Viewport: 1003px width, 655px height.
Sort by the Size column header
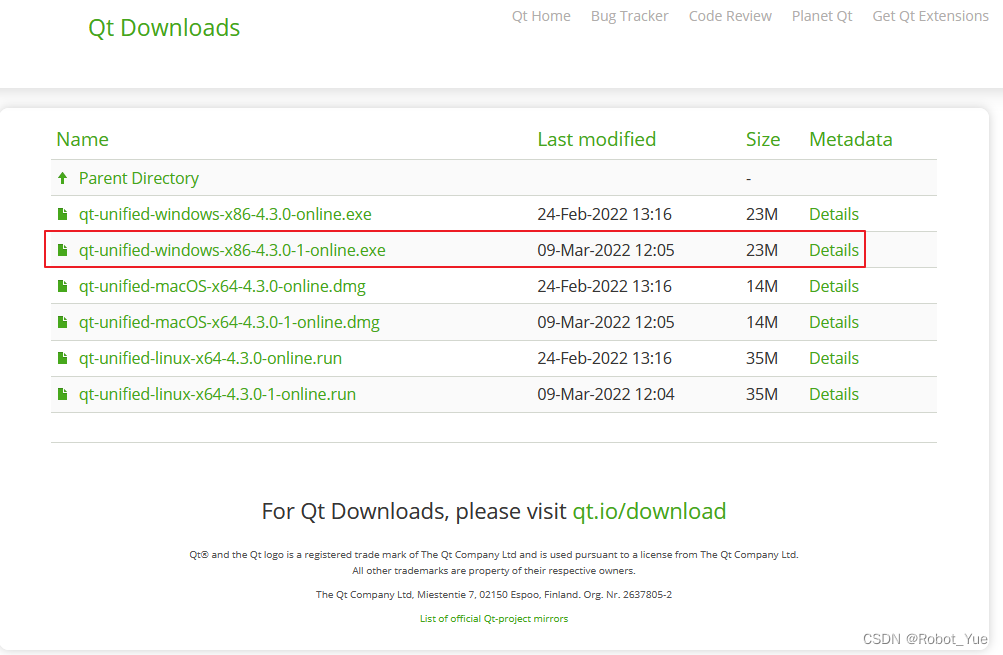[x=763, y=139]
